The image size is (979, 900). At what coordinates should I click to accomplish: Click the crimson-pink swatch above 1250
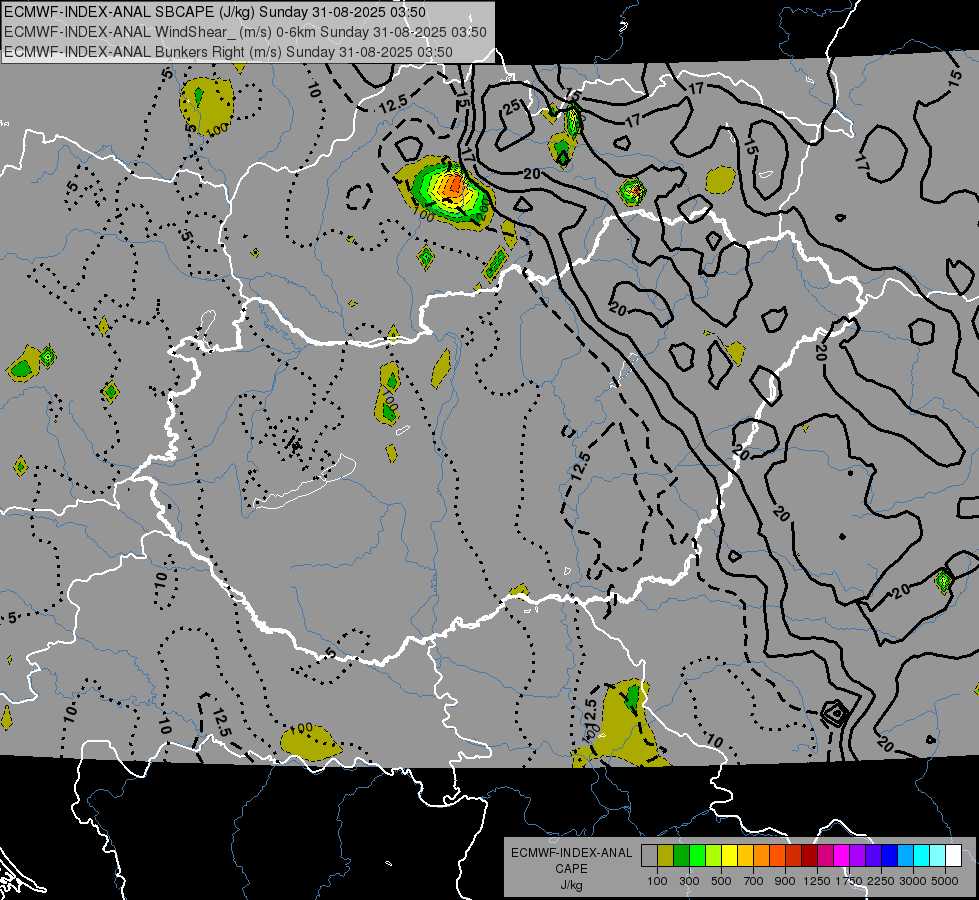point(826,855)
